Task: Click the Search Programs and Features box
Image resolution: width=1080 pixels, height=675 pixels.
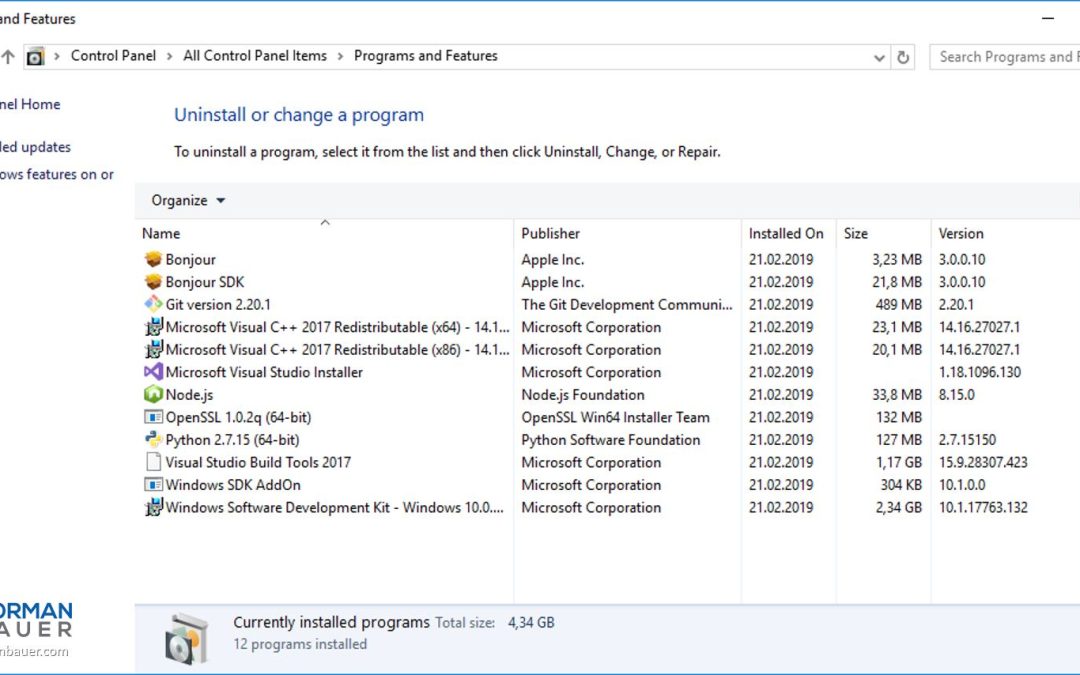Action: click(1005, 57)
